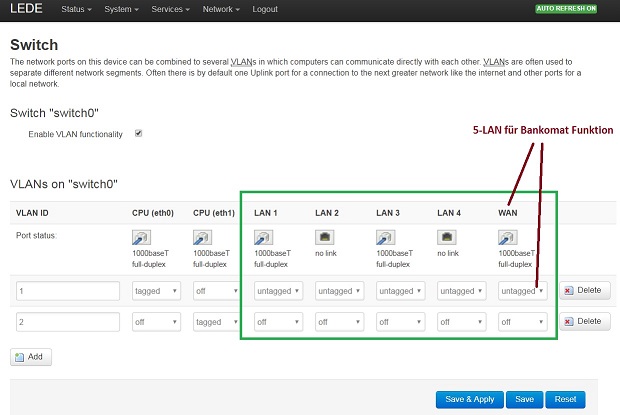Open LAN 4 dropdown for VLAN 2

click(461, 322)
